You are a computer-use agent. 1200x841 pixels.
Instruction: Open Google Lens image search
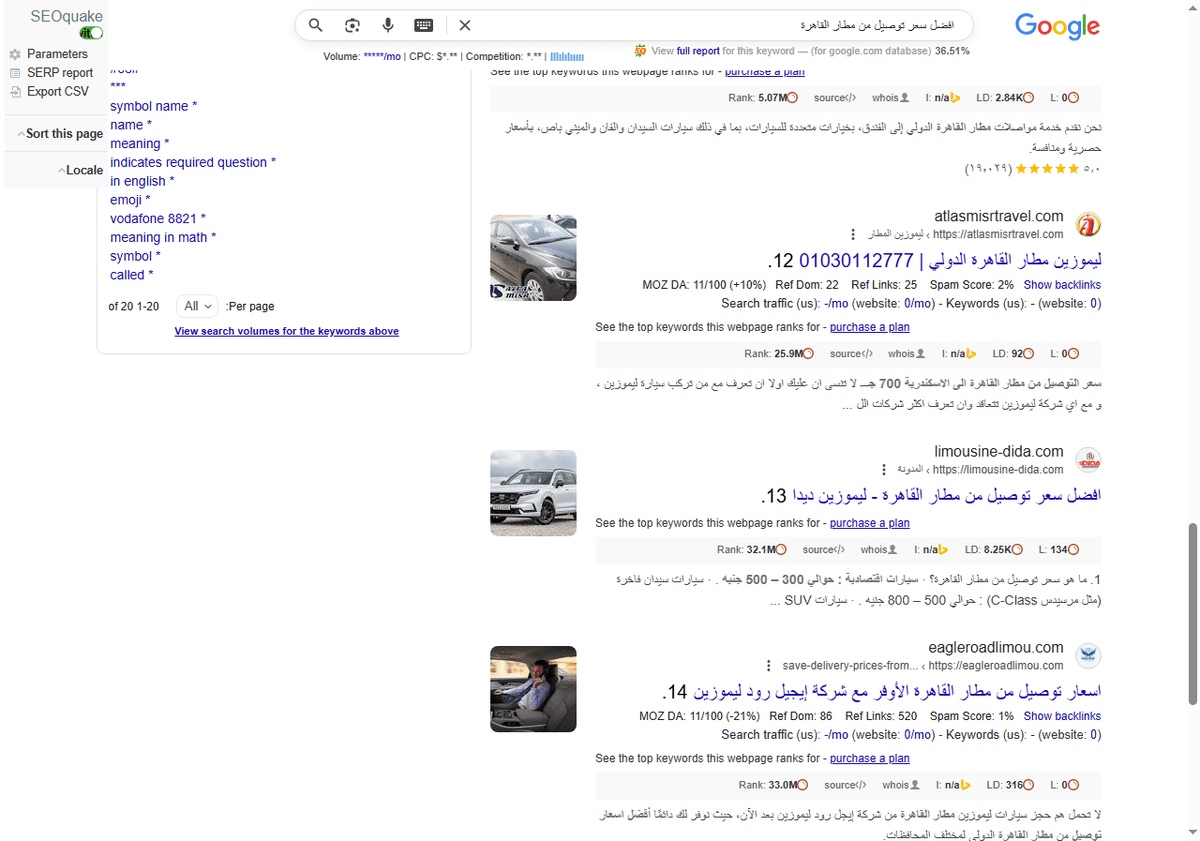pos(352,25)
